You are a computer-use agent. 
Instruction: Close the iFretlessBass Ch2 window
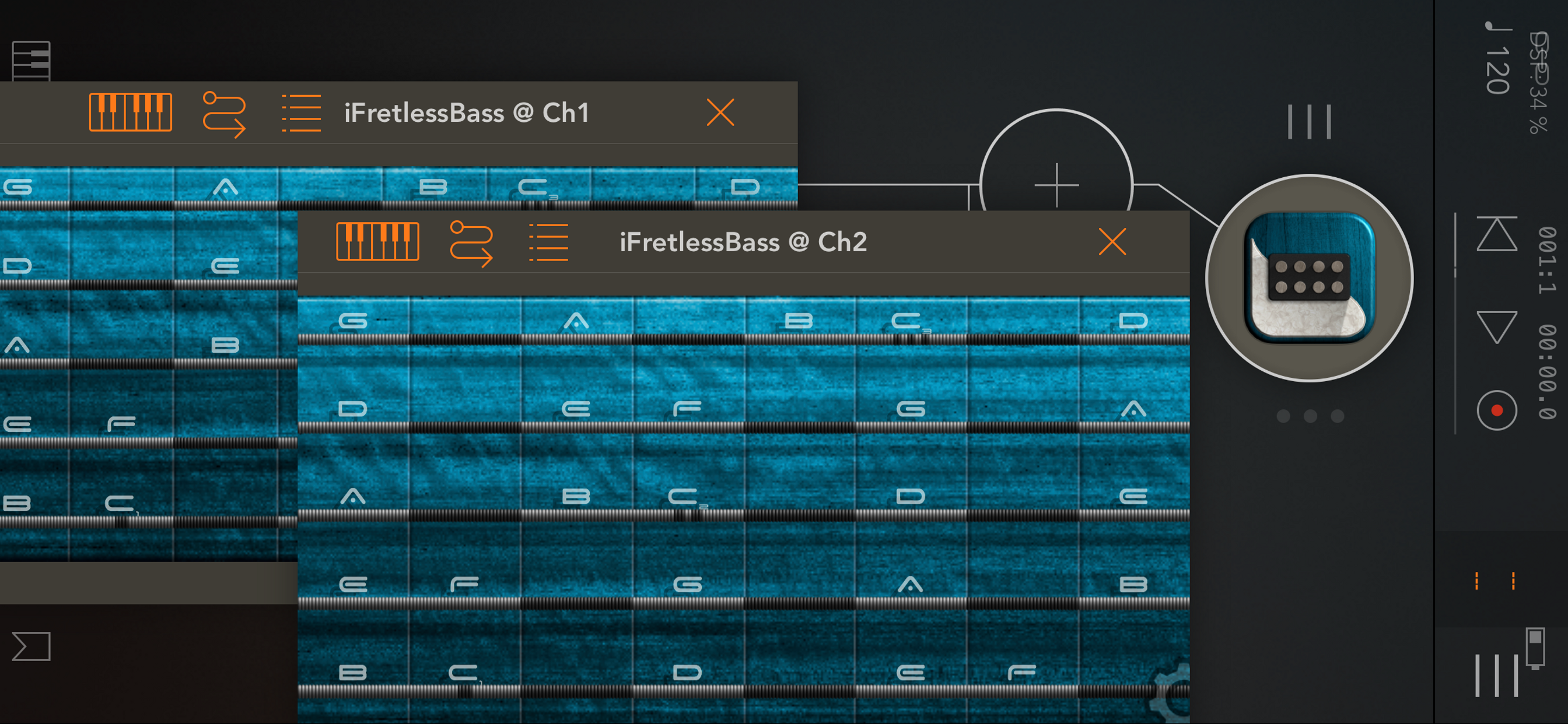pyautogui.click(x=1112, y=242)
